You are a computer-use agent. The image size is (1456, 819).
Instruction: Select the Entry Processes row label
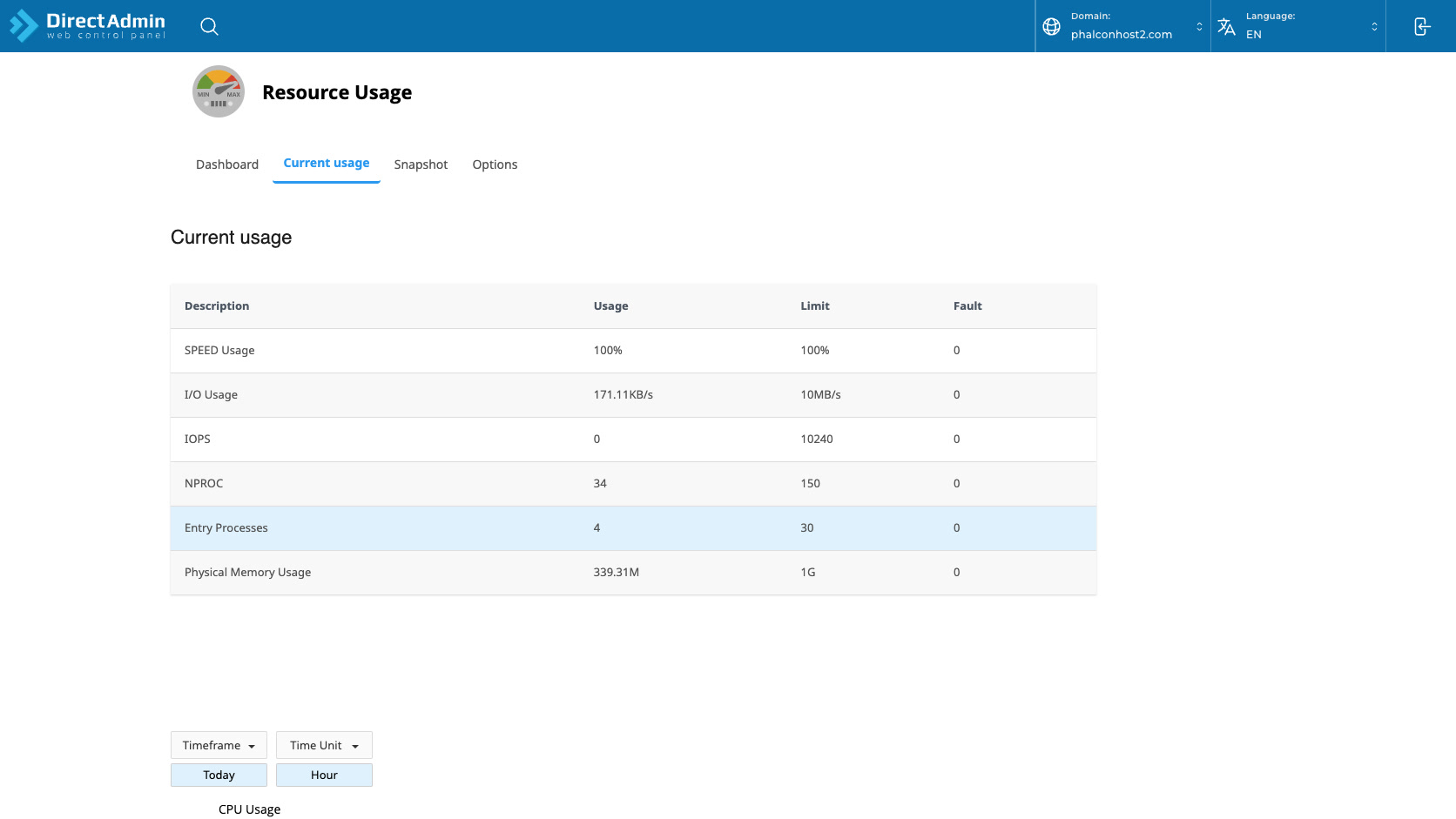[226, 527]
